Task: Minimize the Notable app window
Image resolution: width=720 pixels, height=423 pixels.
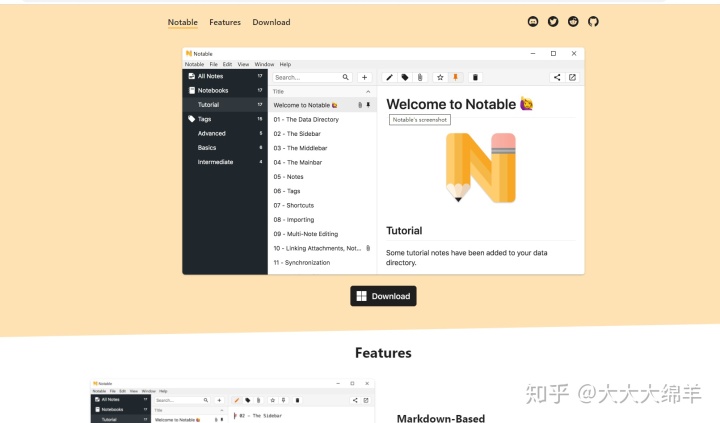Action: click(533, 53)
